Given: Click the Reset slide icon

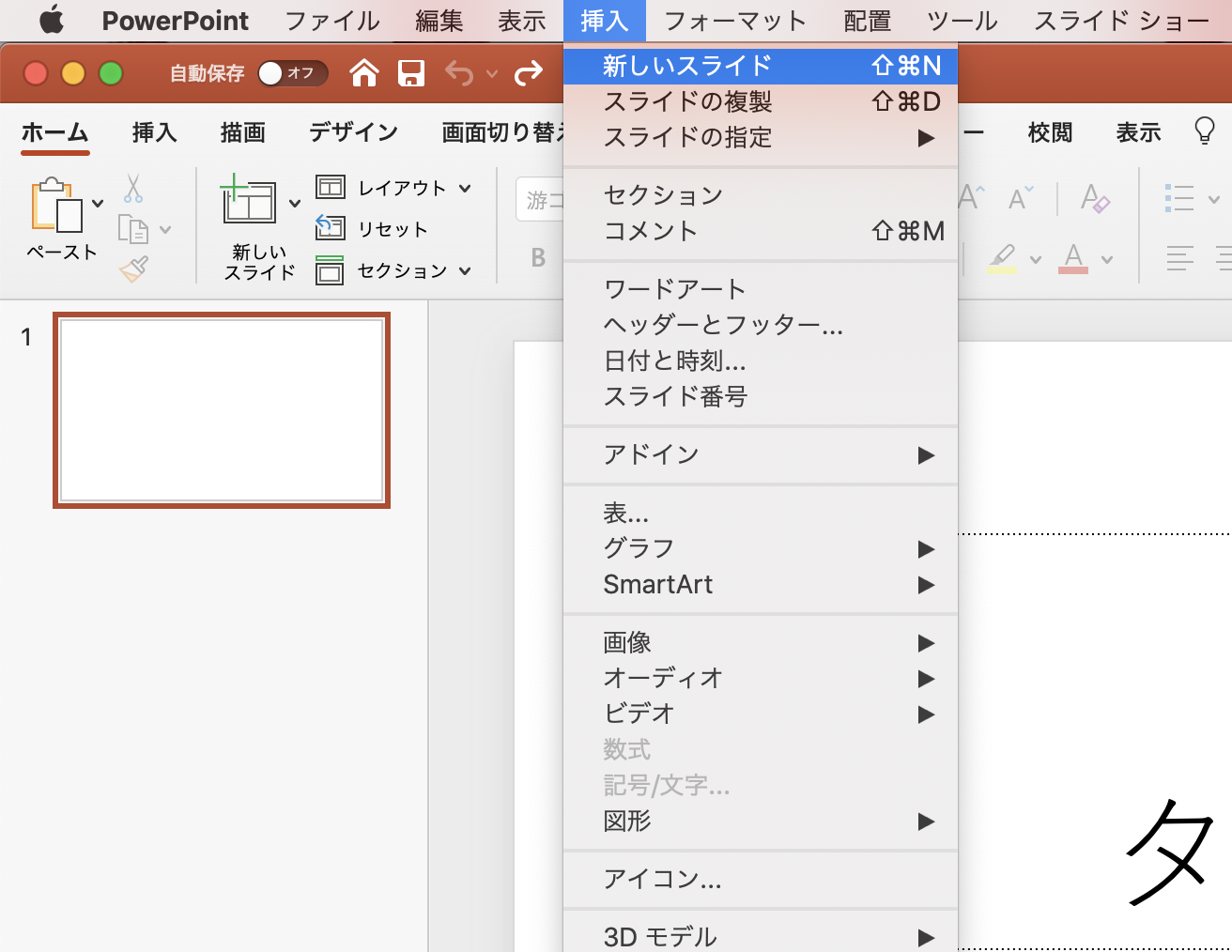Looking at the screenshot, I should pos(330,228).
